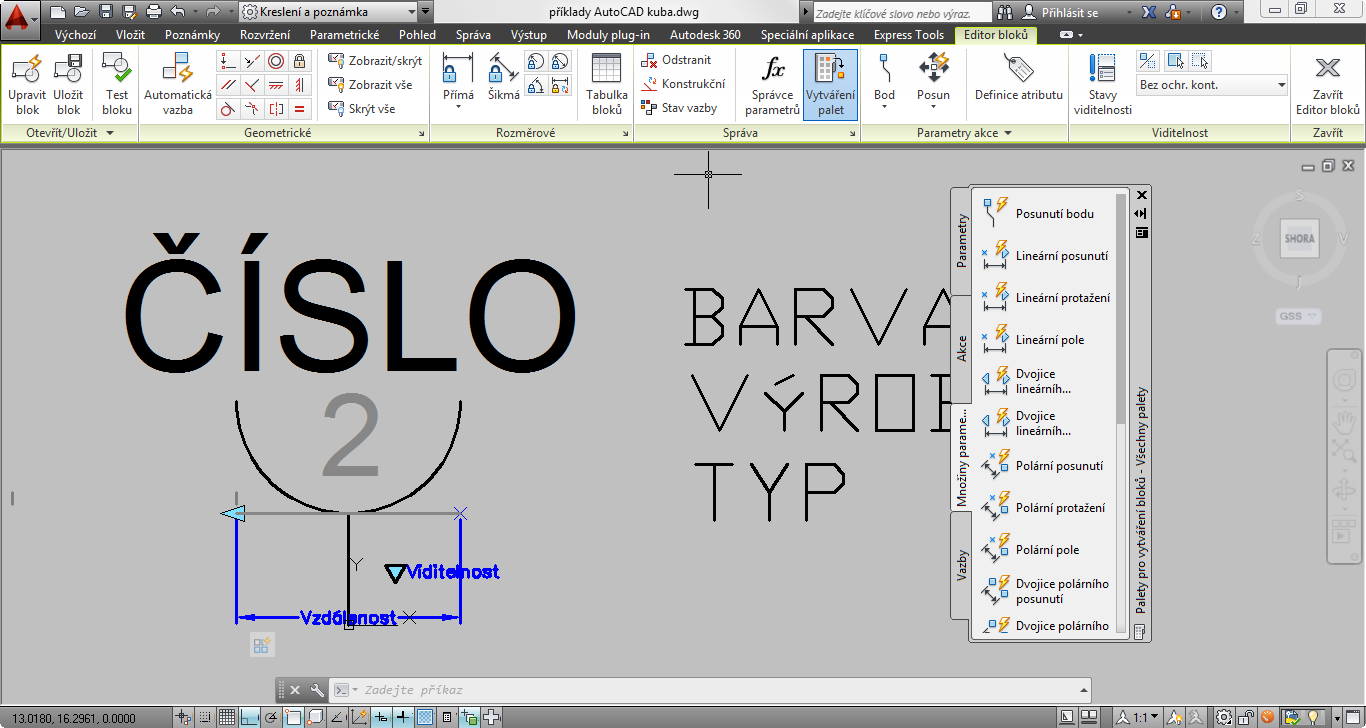Viewport: 1366px width, 728px height.
Task: Click the Přihlásit se sign-in button
Action: click(x=1061, y=12)
